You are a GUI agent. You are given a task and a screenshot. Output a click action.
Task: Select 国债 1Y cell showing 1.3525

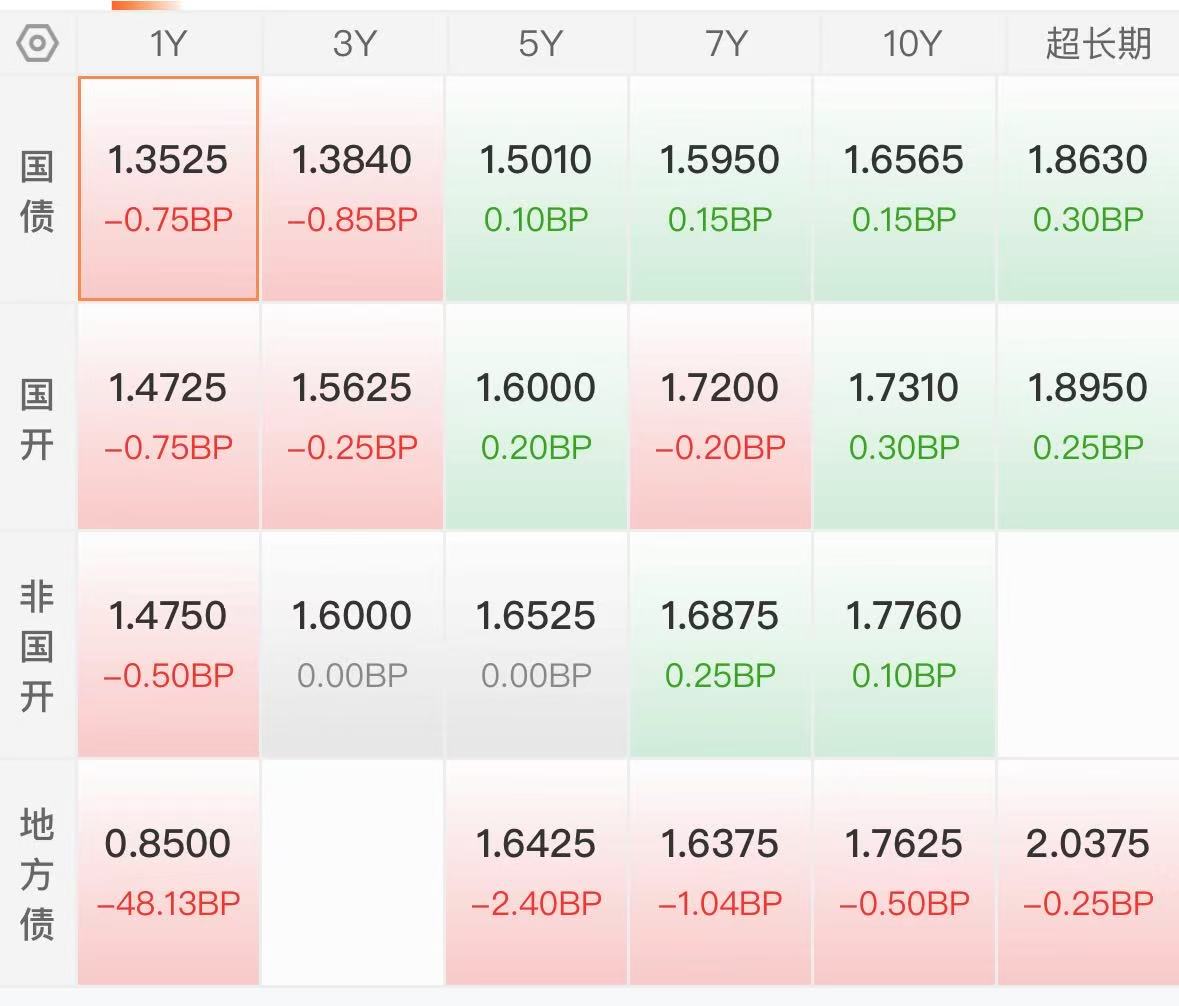(x=168, y=188)
